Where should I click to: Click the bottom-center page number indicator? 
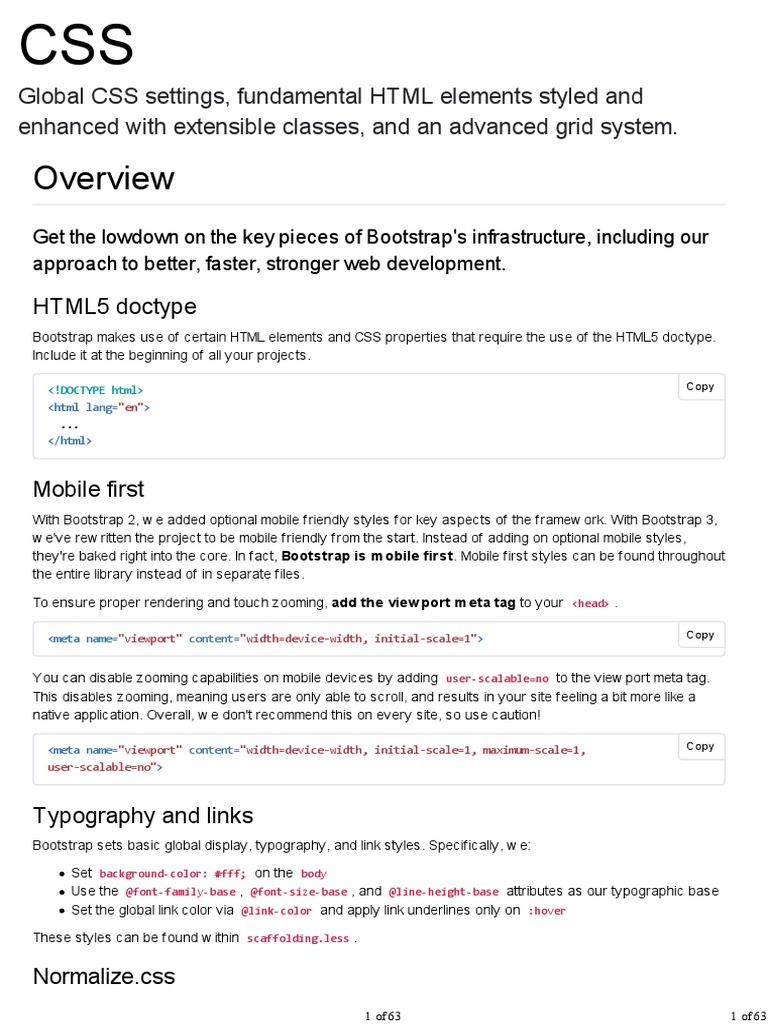click(x=383, y=1016)
